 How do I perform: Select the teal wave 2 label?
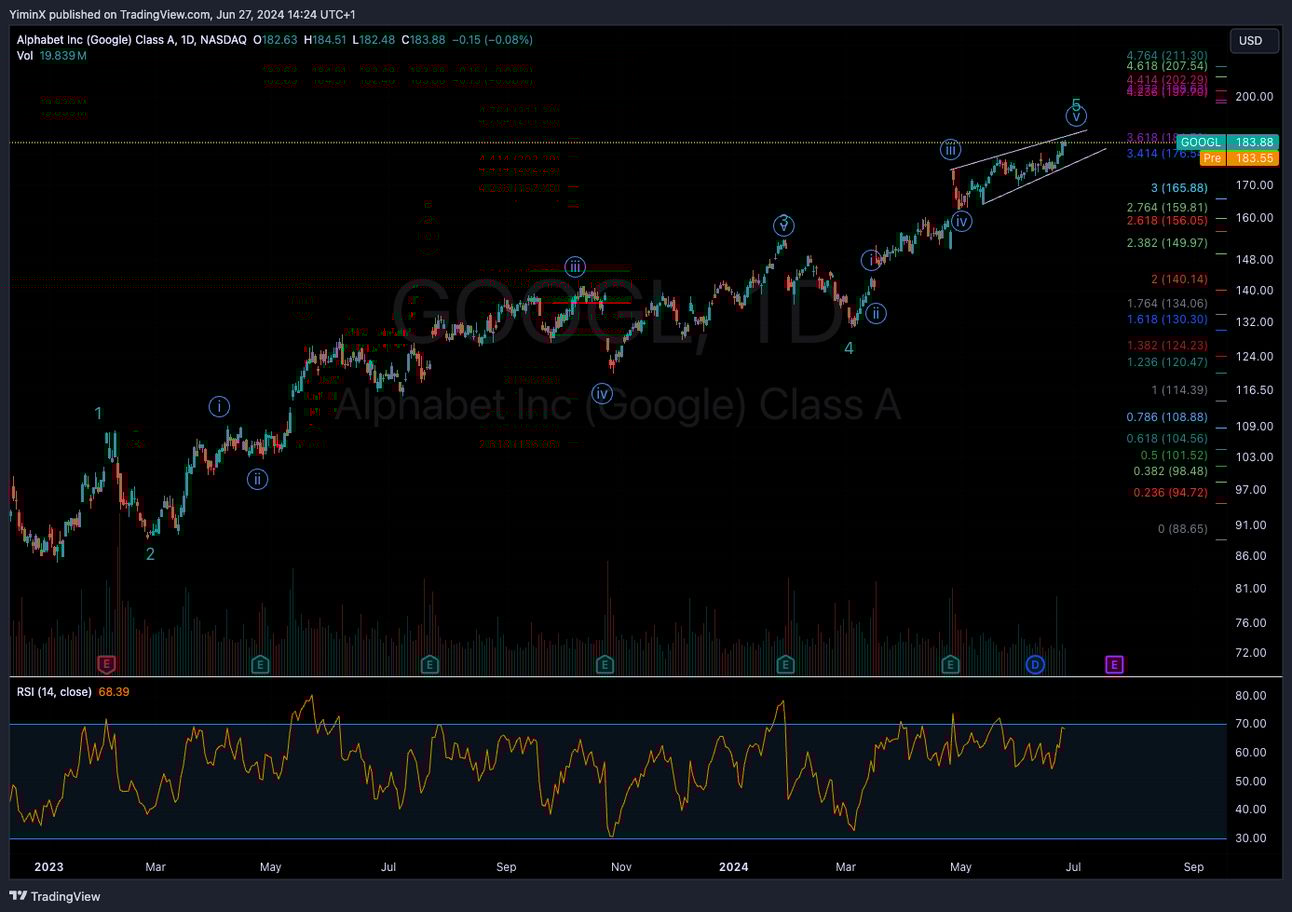pyautogui.click(x=150, y=554)
